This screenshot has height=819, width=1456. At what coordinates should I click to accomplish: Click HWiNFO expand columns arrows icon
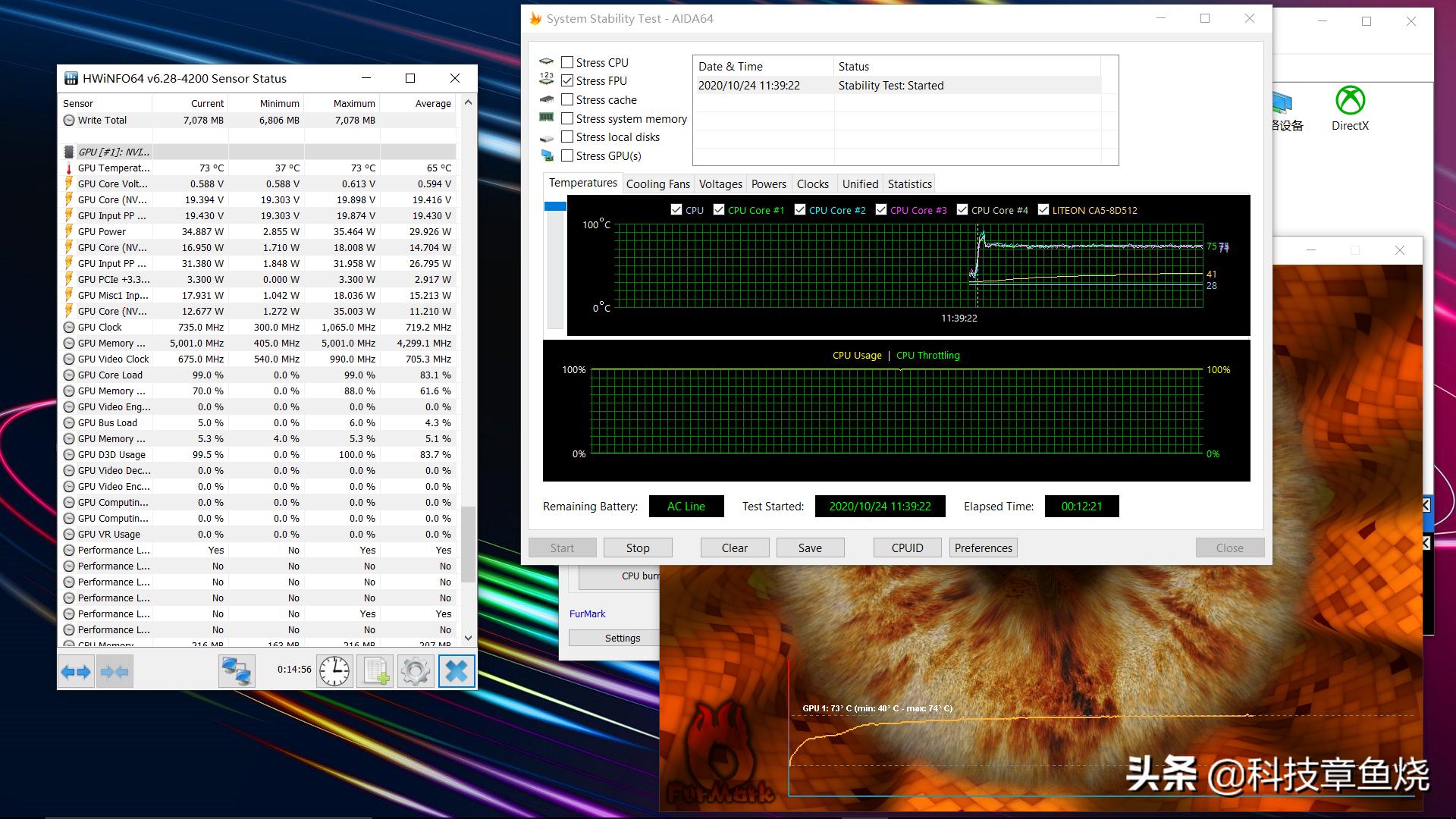76,671
